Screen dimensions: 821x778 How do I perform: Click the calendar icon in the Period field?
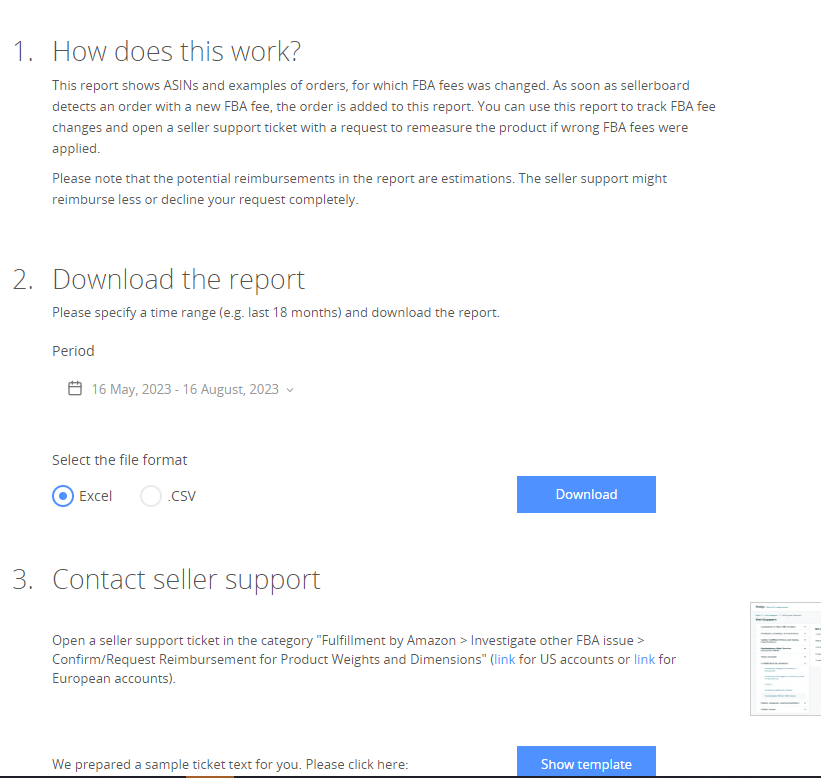click(x=74, y=389)
